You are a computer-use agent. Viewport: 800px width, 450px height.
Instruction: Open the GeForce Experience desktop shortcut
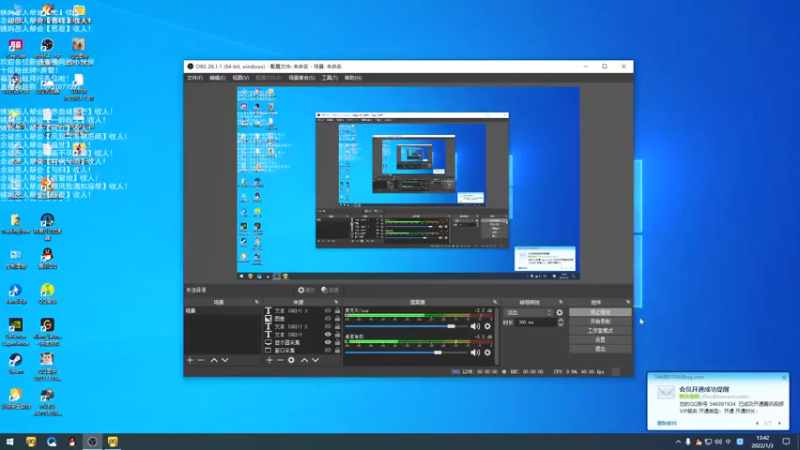pos(16,332)
